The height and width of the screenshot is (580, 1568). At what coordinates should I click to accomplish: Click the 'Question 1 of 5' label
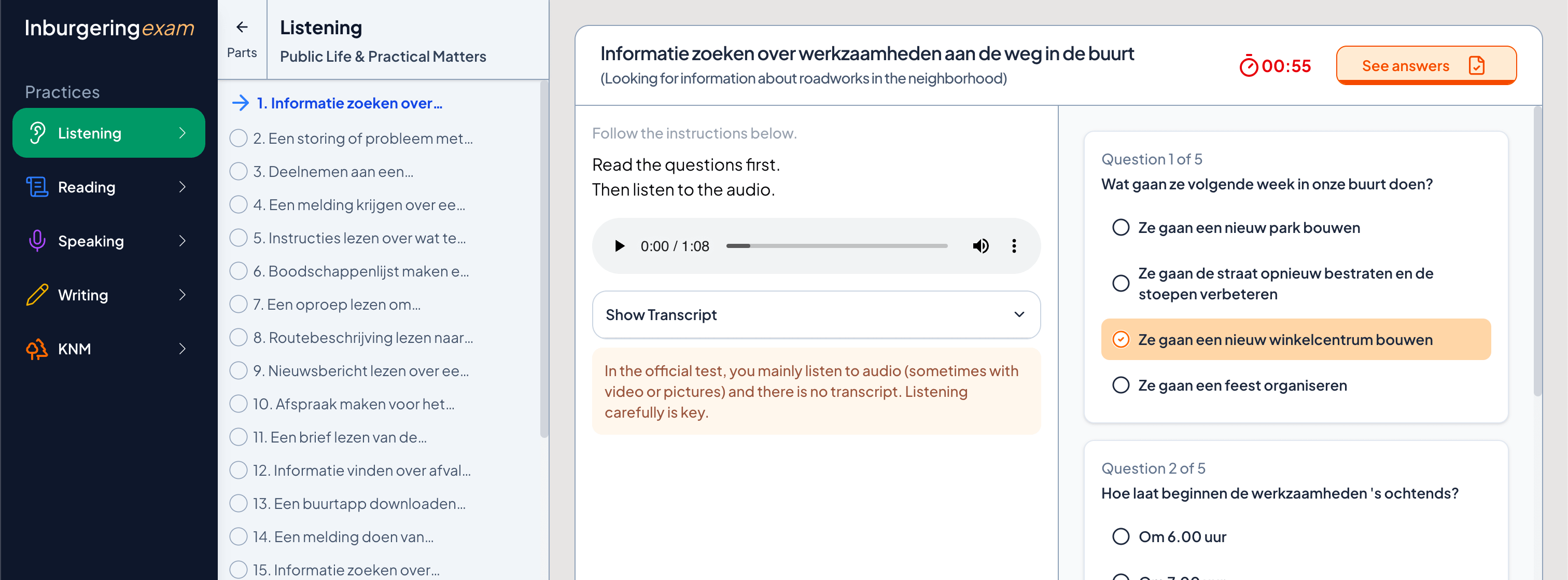click(x=1151, y=159)
